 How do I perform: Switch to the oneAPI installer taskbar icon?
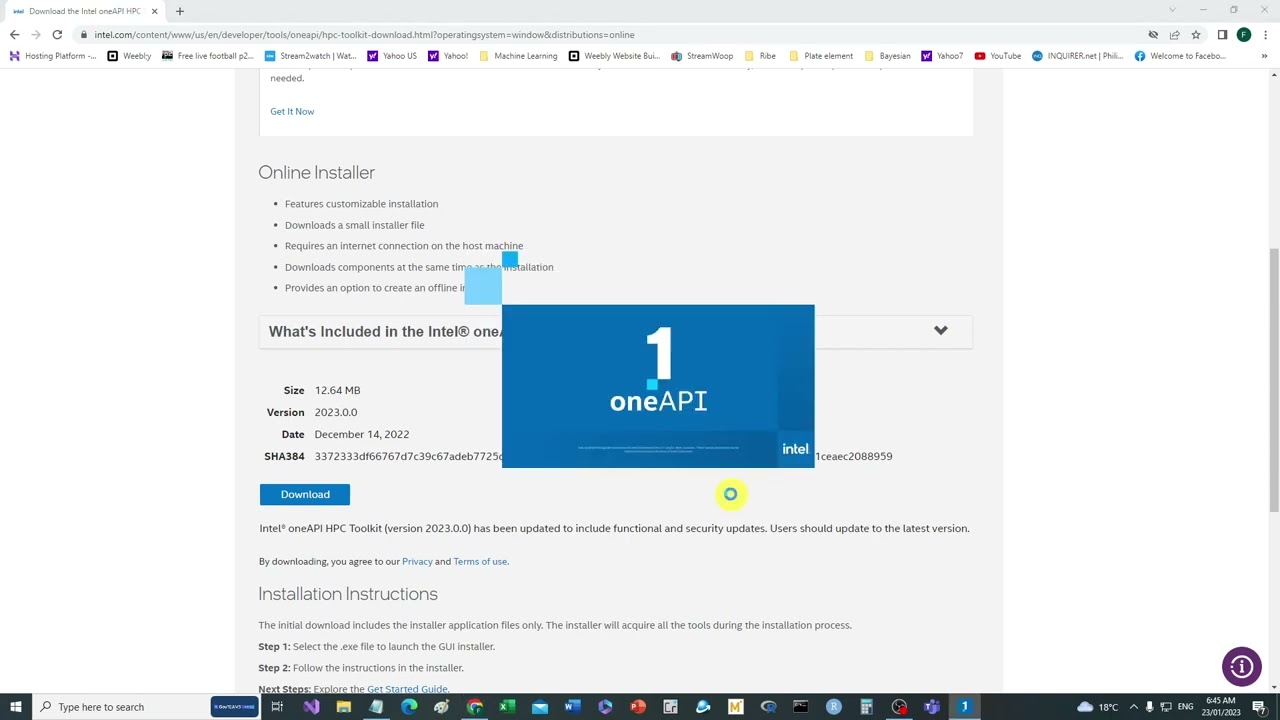(965, 707)
